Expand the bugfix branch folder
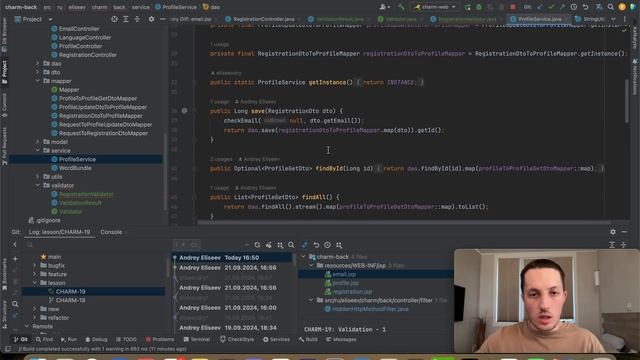The image size is (640, 360). click(x=35, y=265)
